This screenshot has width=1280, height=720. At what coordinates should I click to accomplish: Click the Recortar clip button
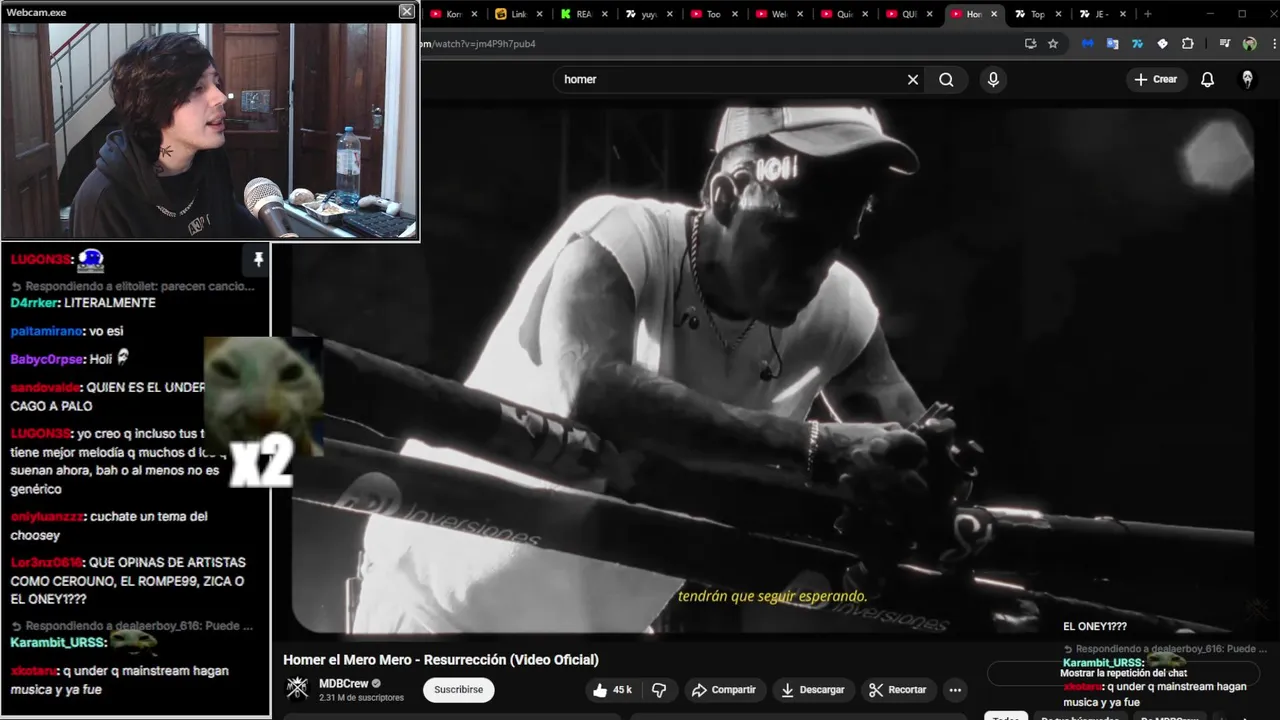(897, 690)
